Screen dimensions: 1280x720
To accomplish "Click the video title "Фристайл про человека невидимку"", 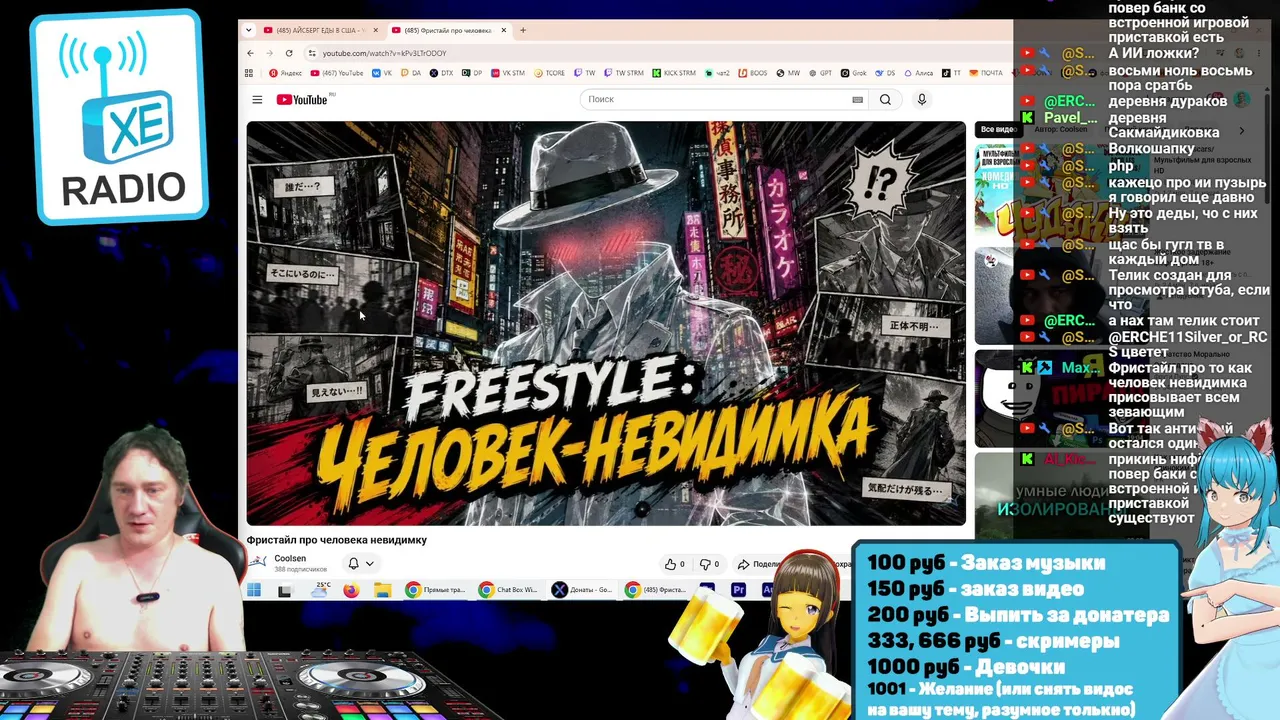I will click(337, 540).
